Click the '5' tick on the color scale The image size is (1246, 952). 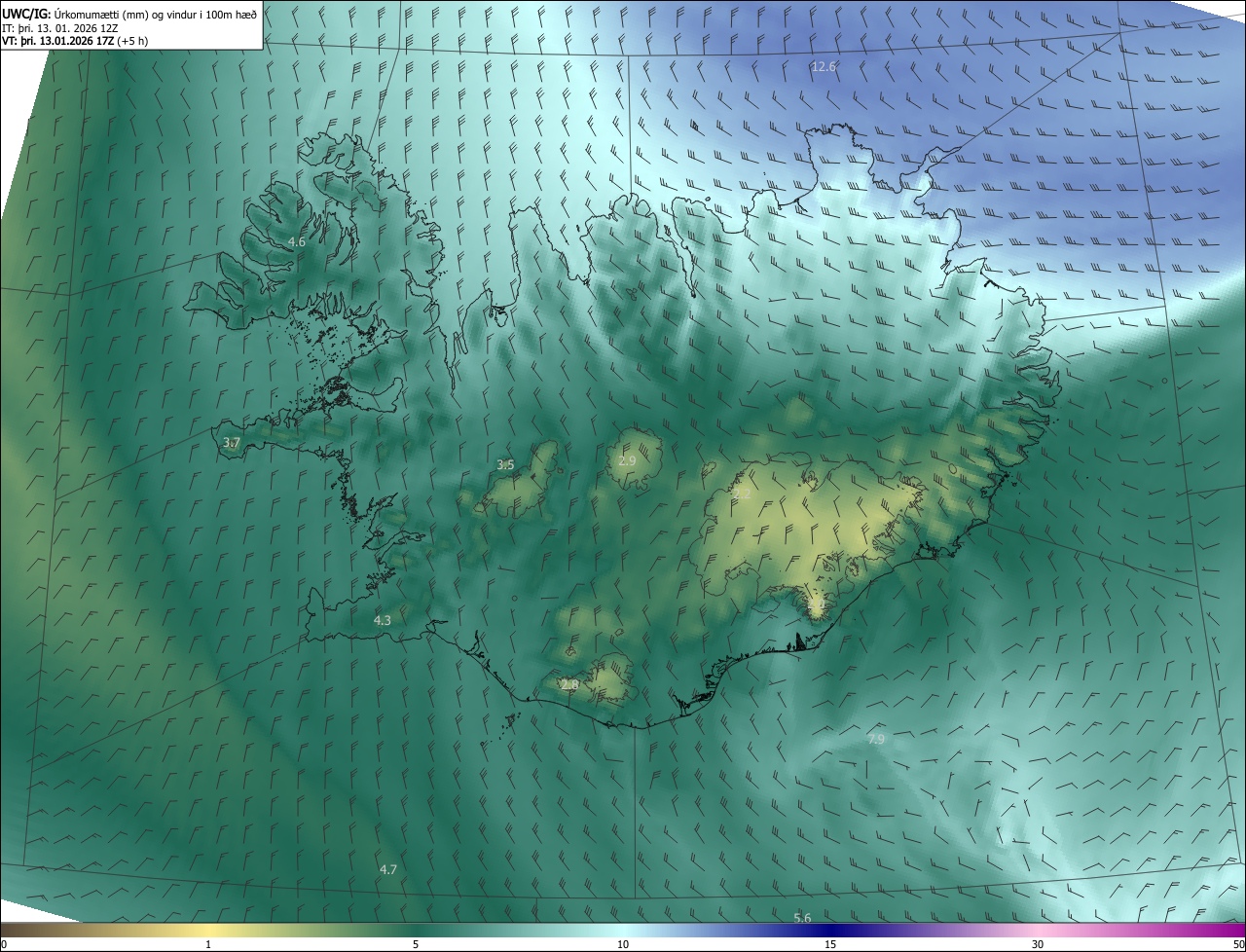[416, 945]
